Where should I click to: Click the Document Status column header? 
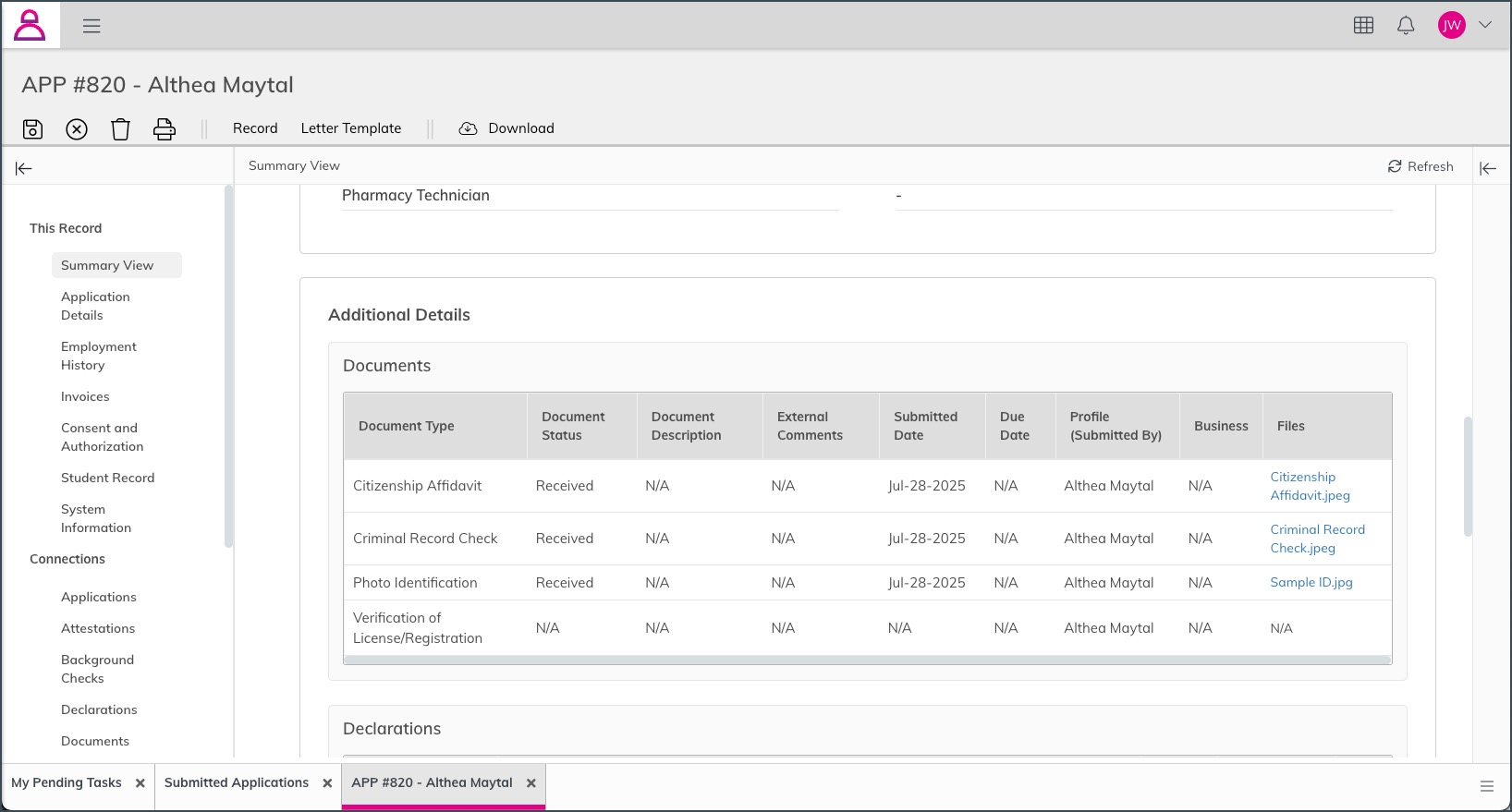582,426
